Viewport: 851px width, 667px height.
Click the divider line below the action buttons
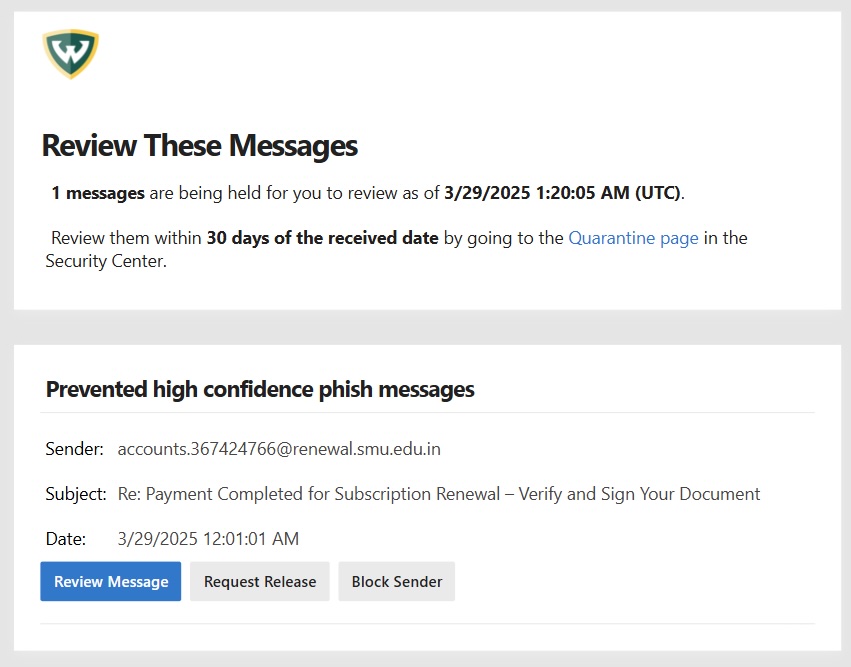427,624
